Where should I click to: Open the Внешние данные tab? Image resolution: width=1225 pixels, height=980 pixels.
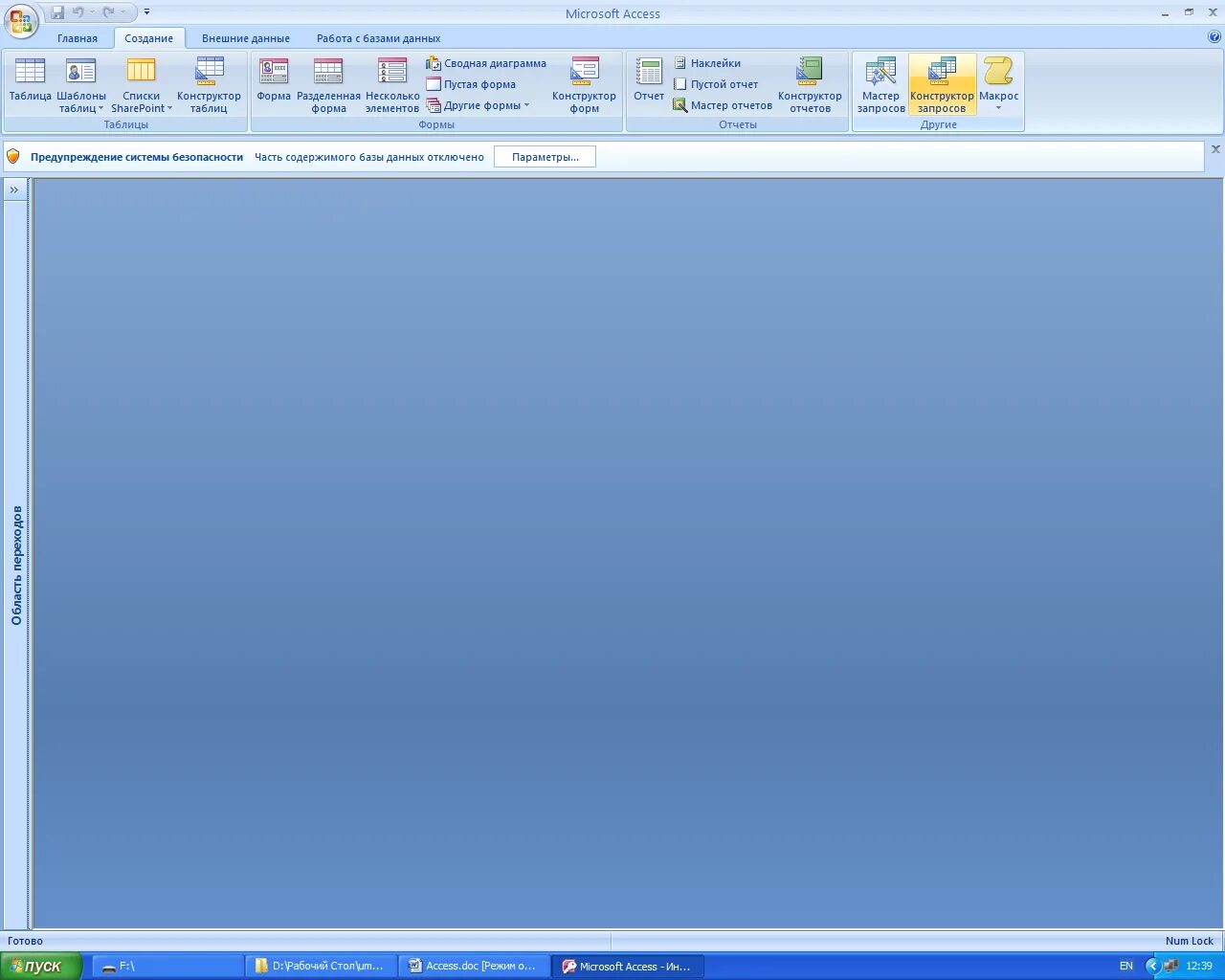click(x=246, y=38)
